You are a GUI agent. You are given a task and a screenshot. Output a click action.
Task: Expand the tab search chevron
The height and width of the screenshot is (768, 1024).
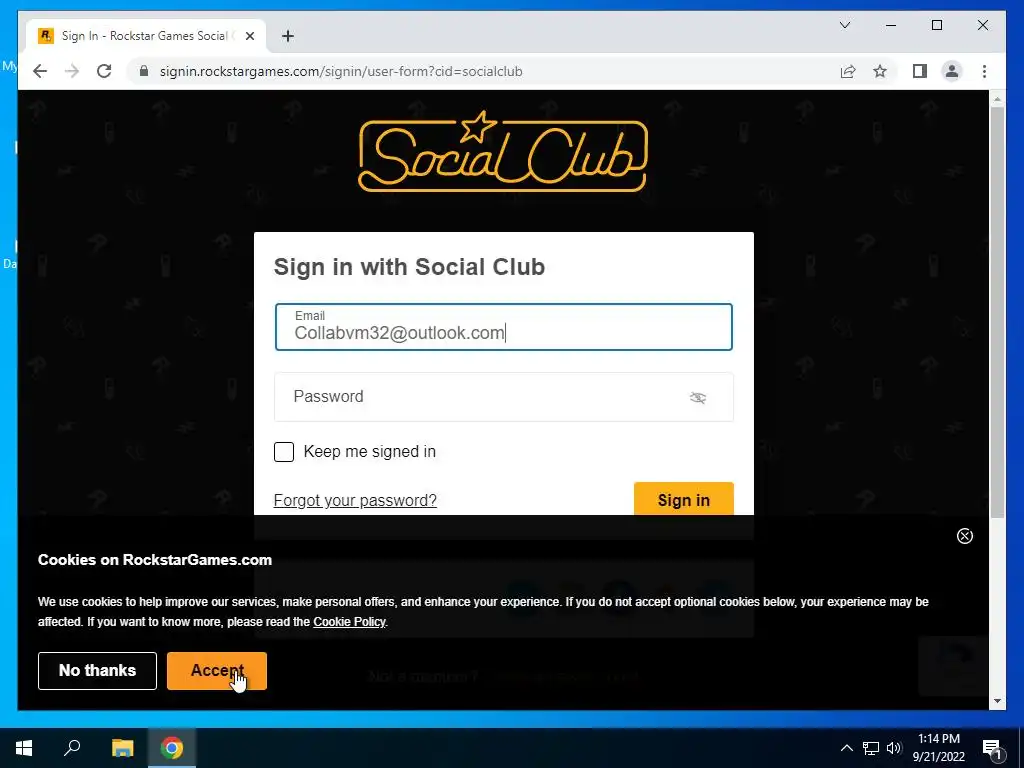click(x=844, y=25)
